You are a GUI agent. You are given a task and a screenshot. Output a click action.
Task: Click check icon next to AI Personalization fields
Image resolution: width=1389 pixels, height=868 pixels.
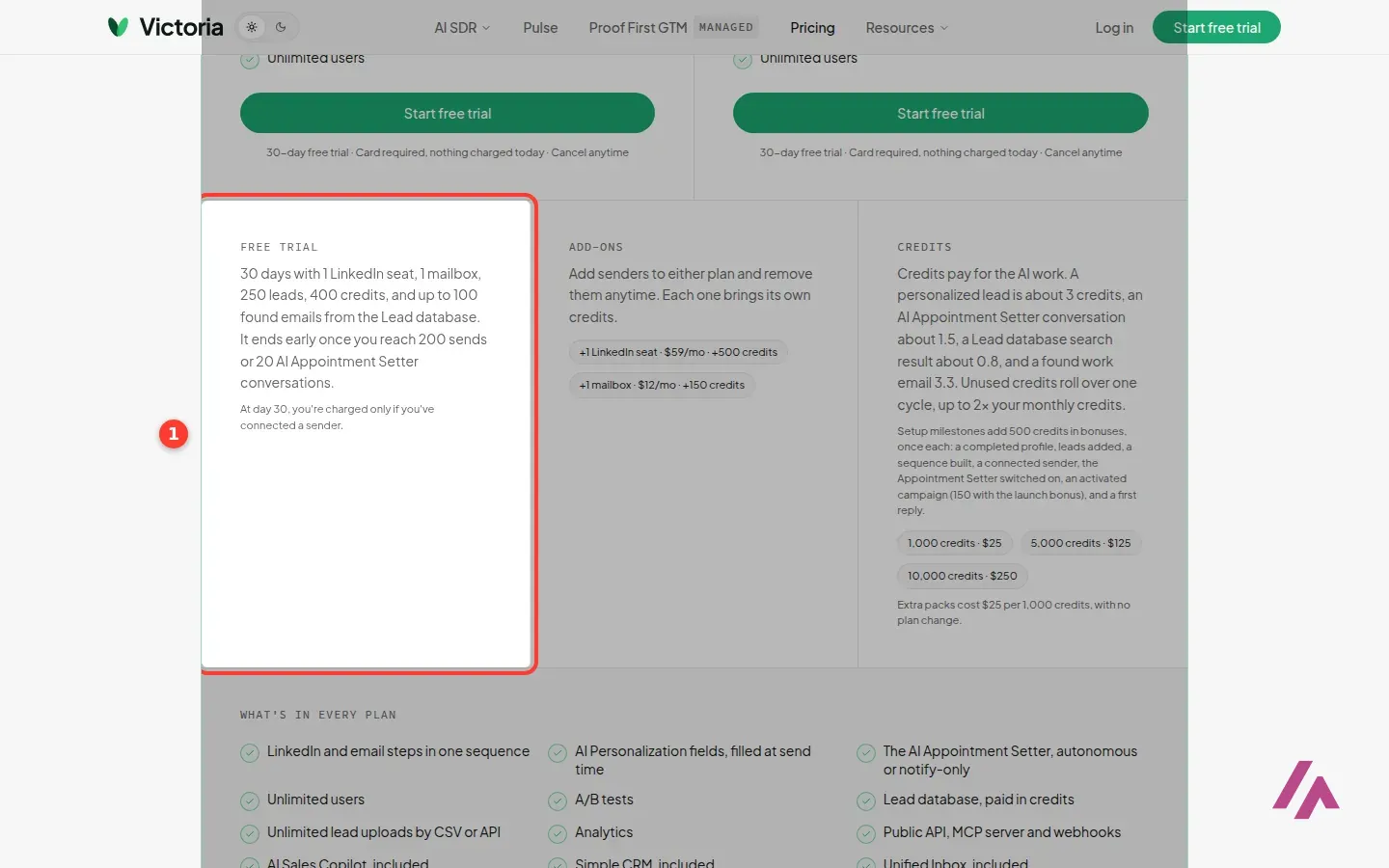coord(558,753)
